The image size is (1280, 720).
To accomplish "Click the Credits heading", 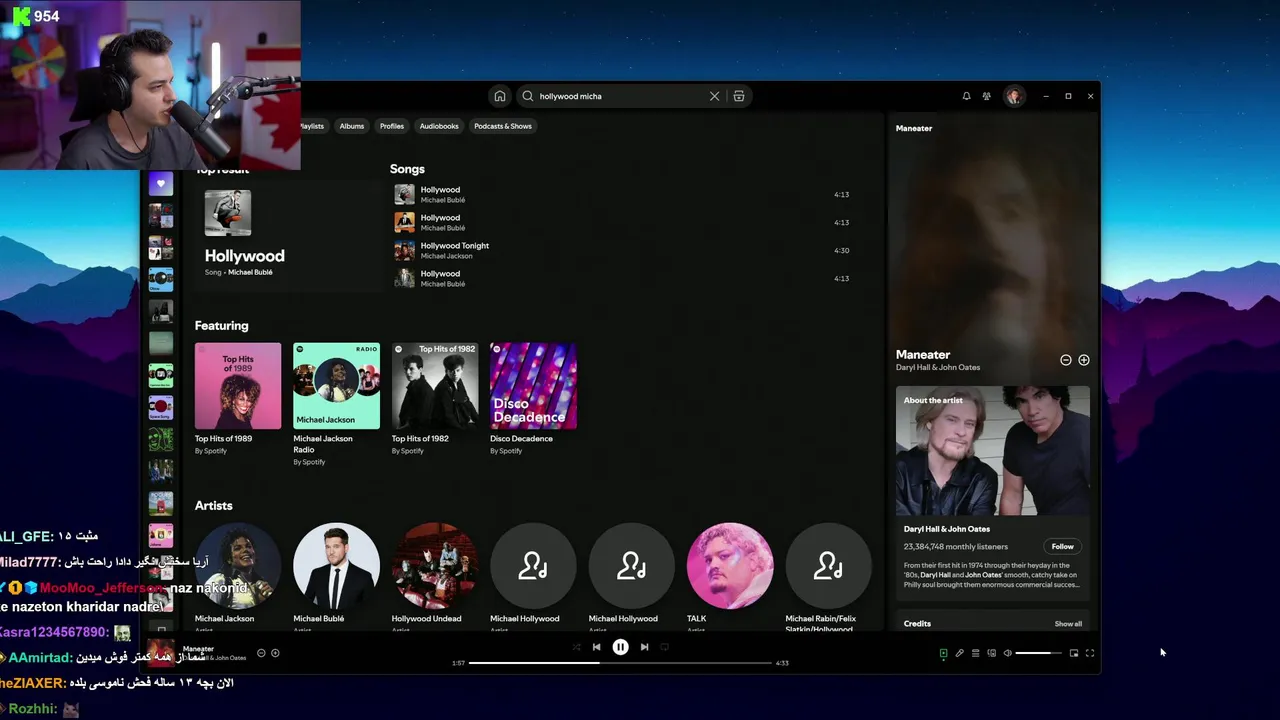I will pyautogui.click(x=917, y=624).
